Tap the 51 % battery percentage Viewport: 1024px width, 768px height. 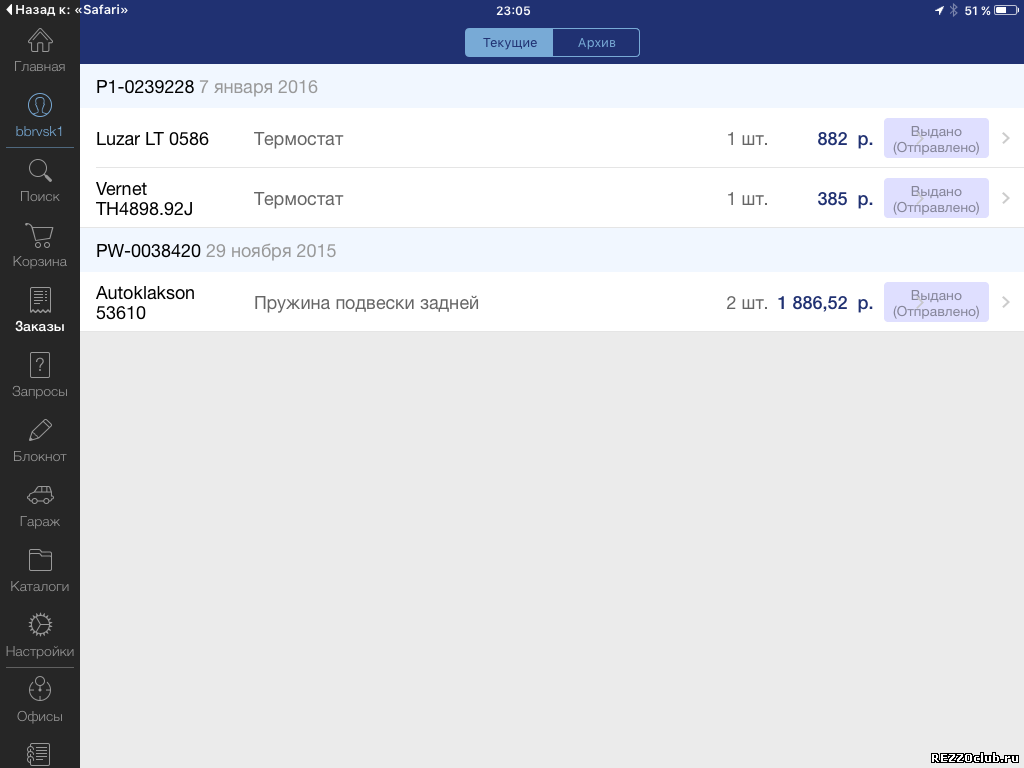[977, 10]
